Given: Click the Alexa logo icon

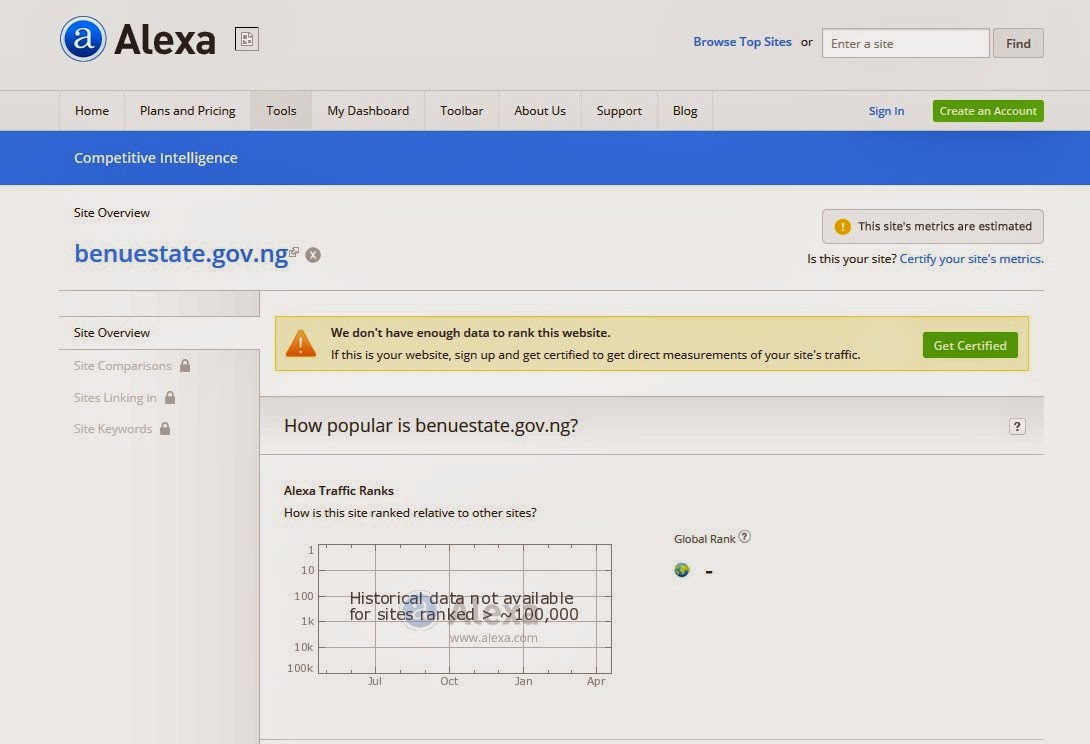Looking at the screenshot, I should (x=83, y=39).
